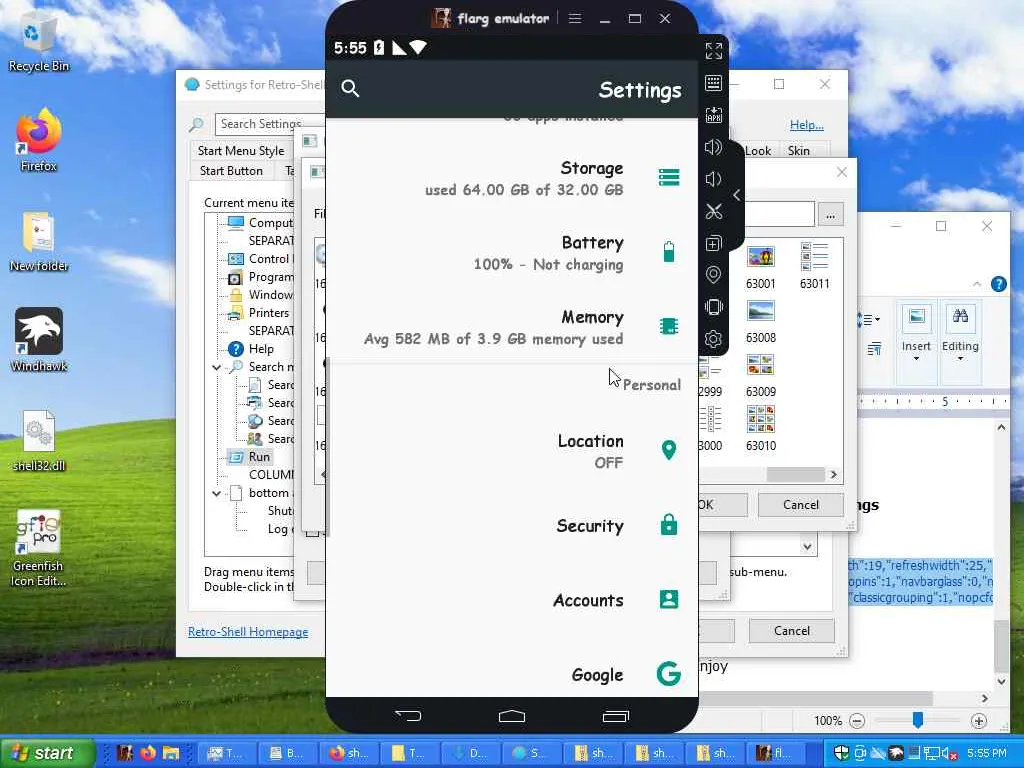This screenshot has width=1024, height=768.
Task: Select the Recycle Bin desktop icon
Action: [x=39, y=44]
